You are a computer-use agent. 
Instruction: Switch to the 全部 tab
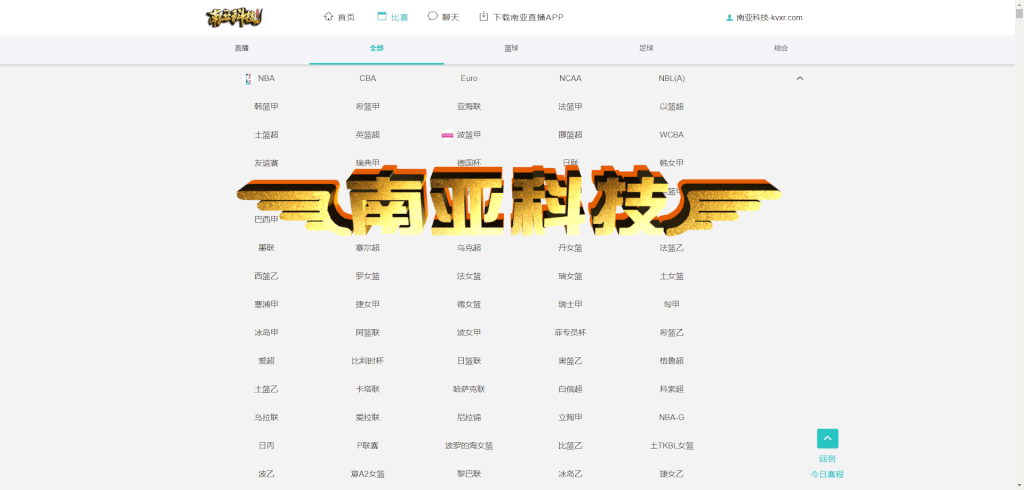point(376,48)
